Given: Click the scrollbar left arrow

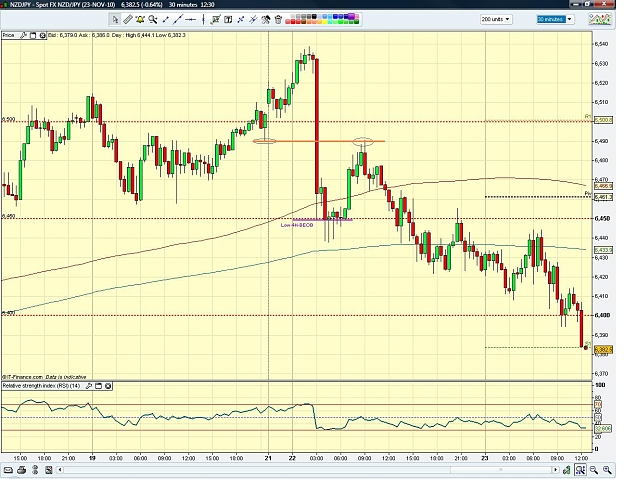Looking at the screenshot, I should click(x=60, y=469).
